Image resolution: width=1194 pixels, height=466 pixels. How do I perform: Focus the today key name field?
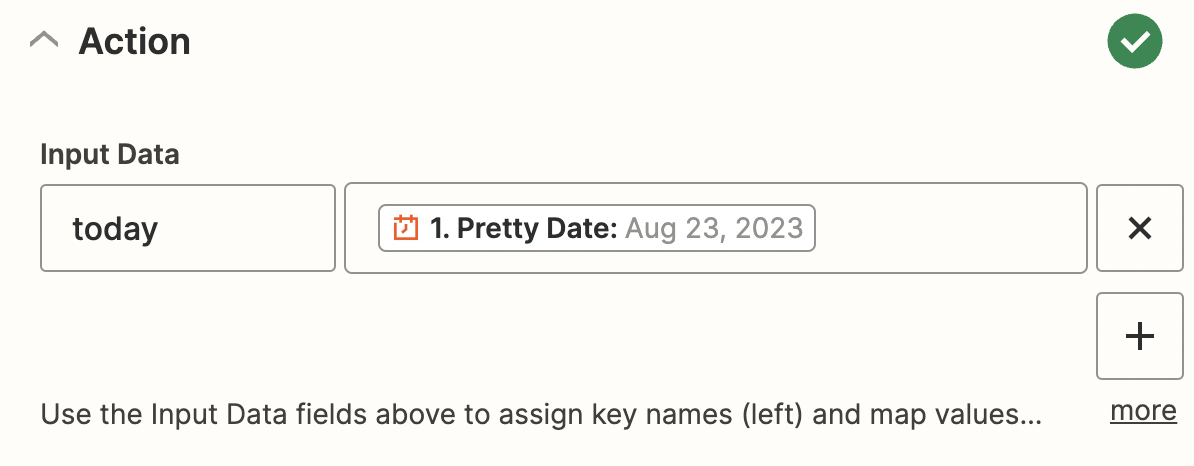(x=188, y=228)
